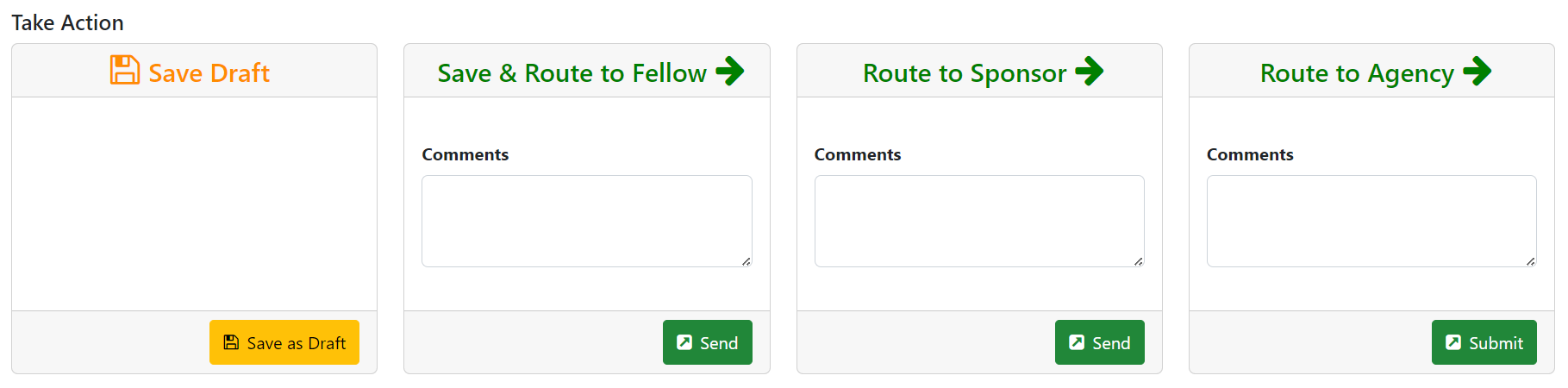
Task: Submit the form to the Agency
Action: 1484,342
